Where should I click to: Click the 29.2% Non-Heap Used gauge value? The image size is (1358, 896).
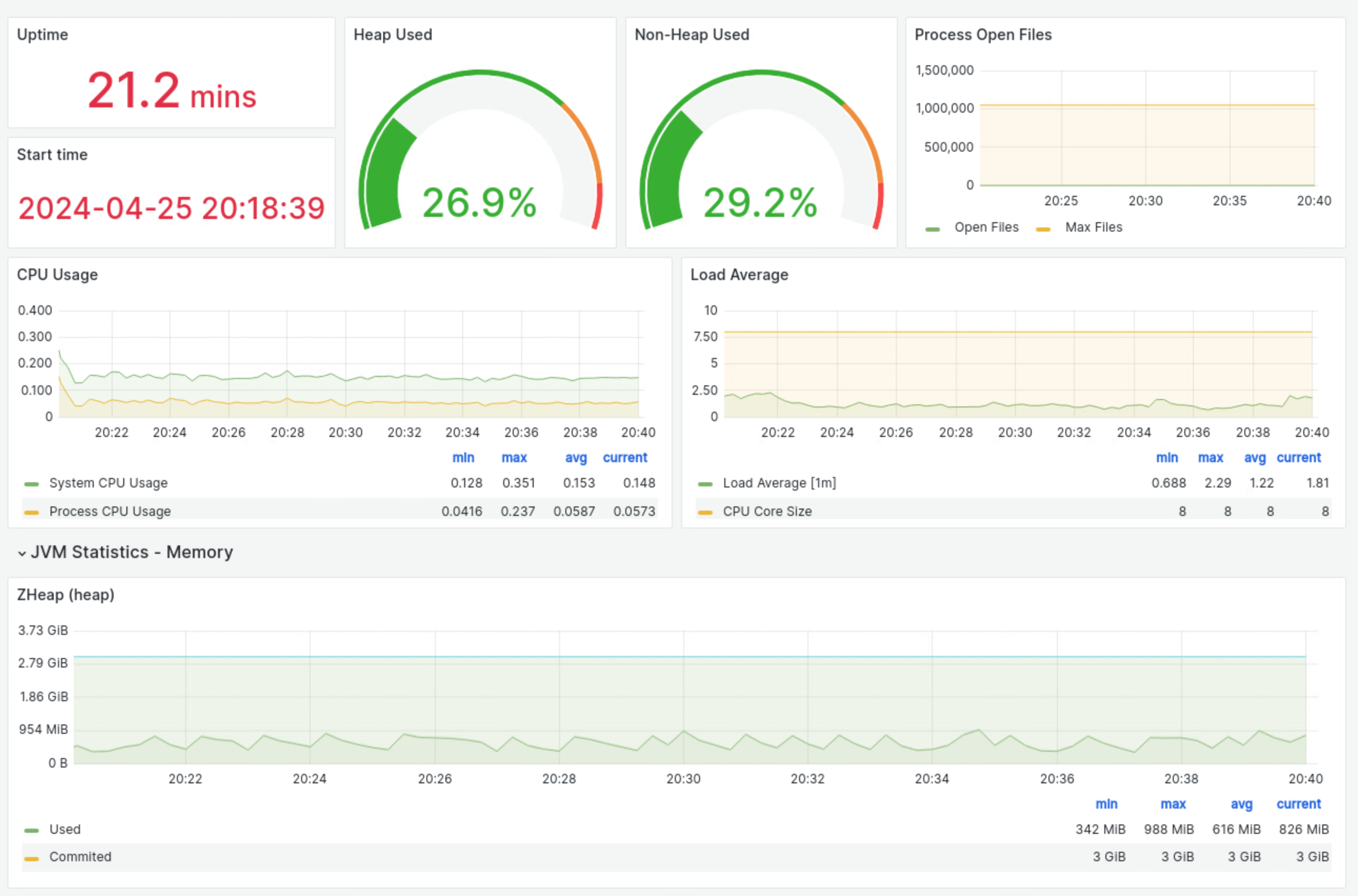(x=761, y=202)
